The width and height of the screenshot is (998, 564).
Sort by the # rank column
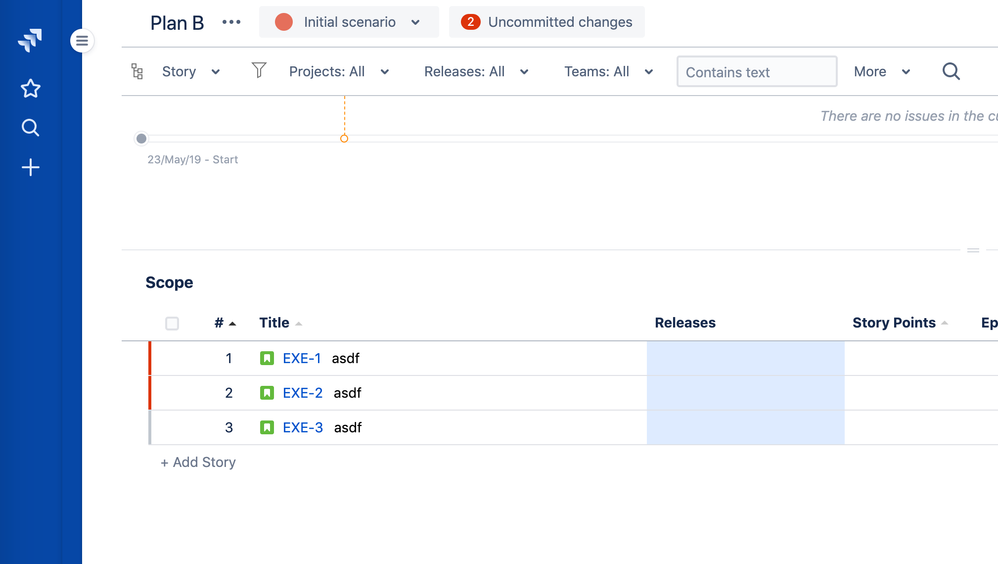[225, 323]
